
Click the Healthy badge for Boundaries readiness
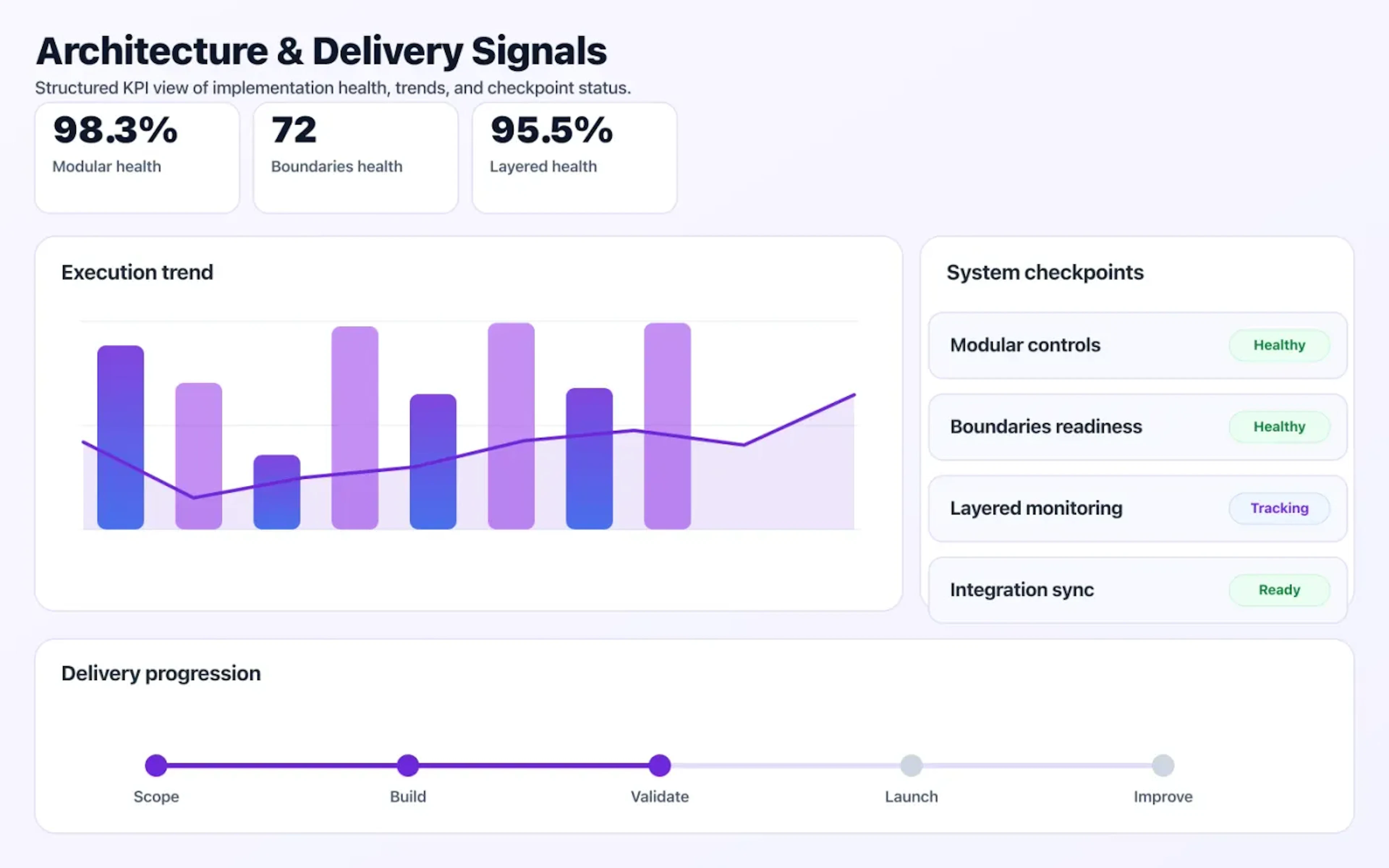[1279, 426]
